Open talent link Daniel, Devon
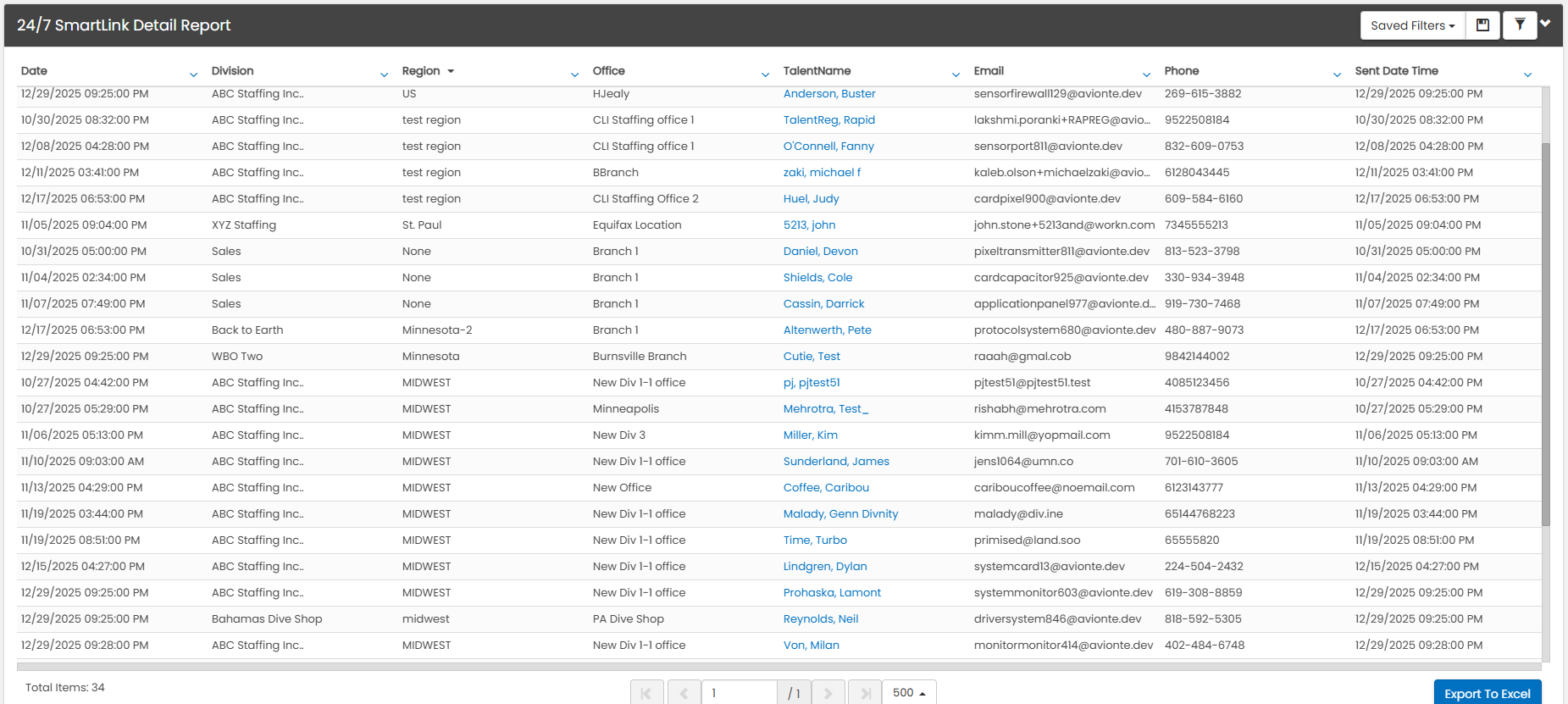Screen dimensions: 1568x704 coord(821,252)
